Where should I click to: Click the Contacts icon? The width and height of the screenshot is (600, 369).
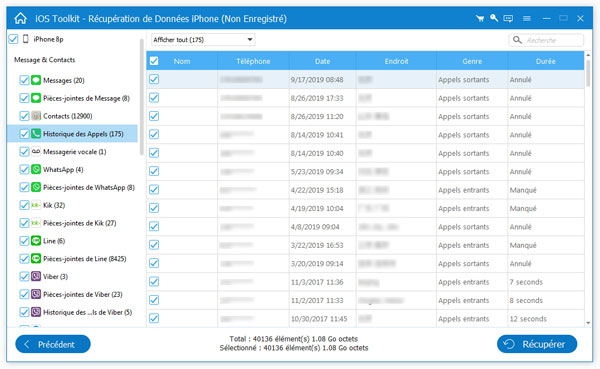[36, 116]
